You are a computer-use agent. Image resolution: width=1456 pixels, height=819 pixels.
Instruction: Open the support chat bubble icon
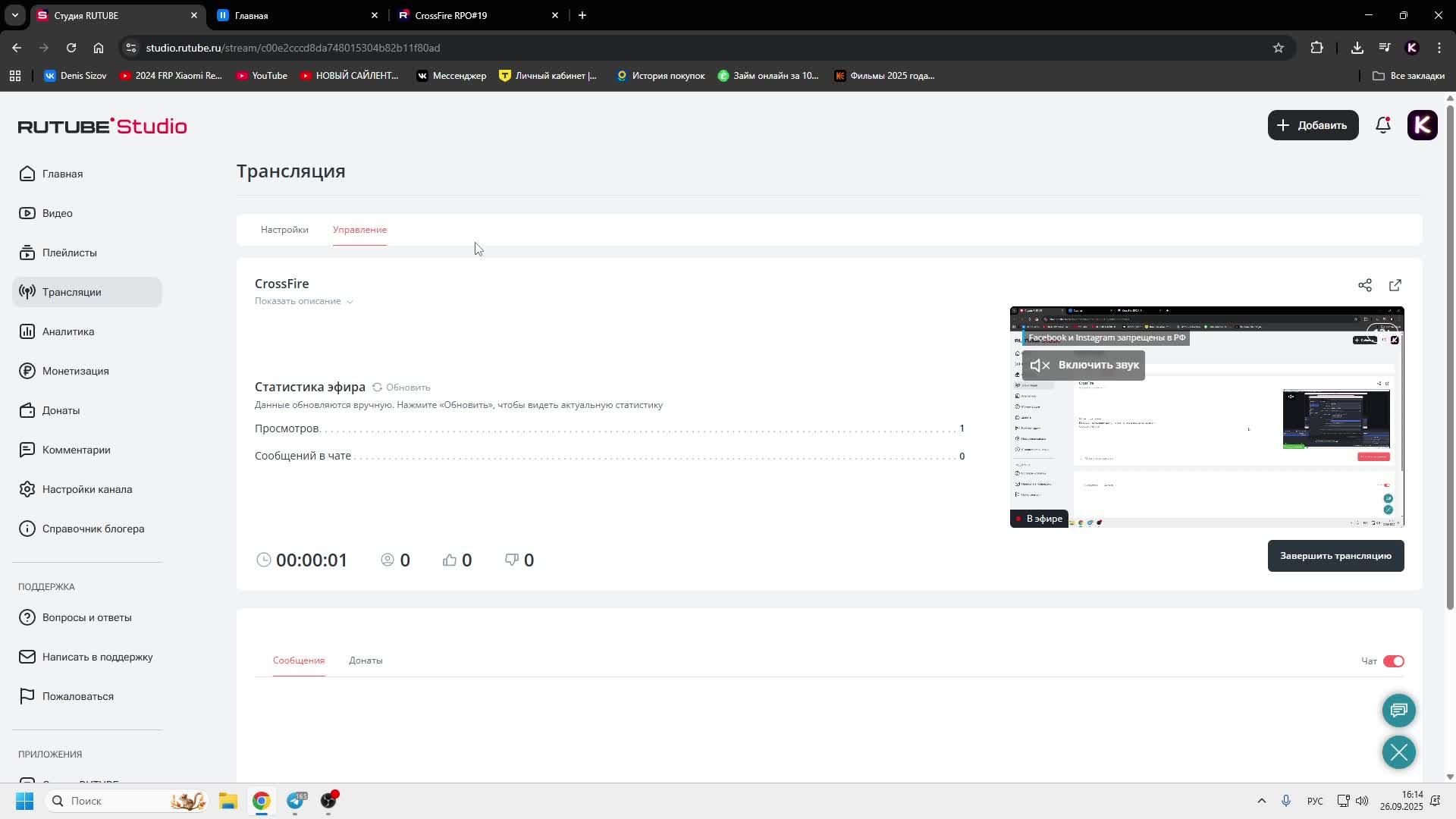click(1398, 711)
